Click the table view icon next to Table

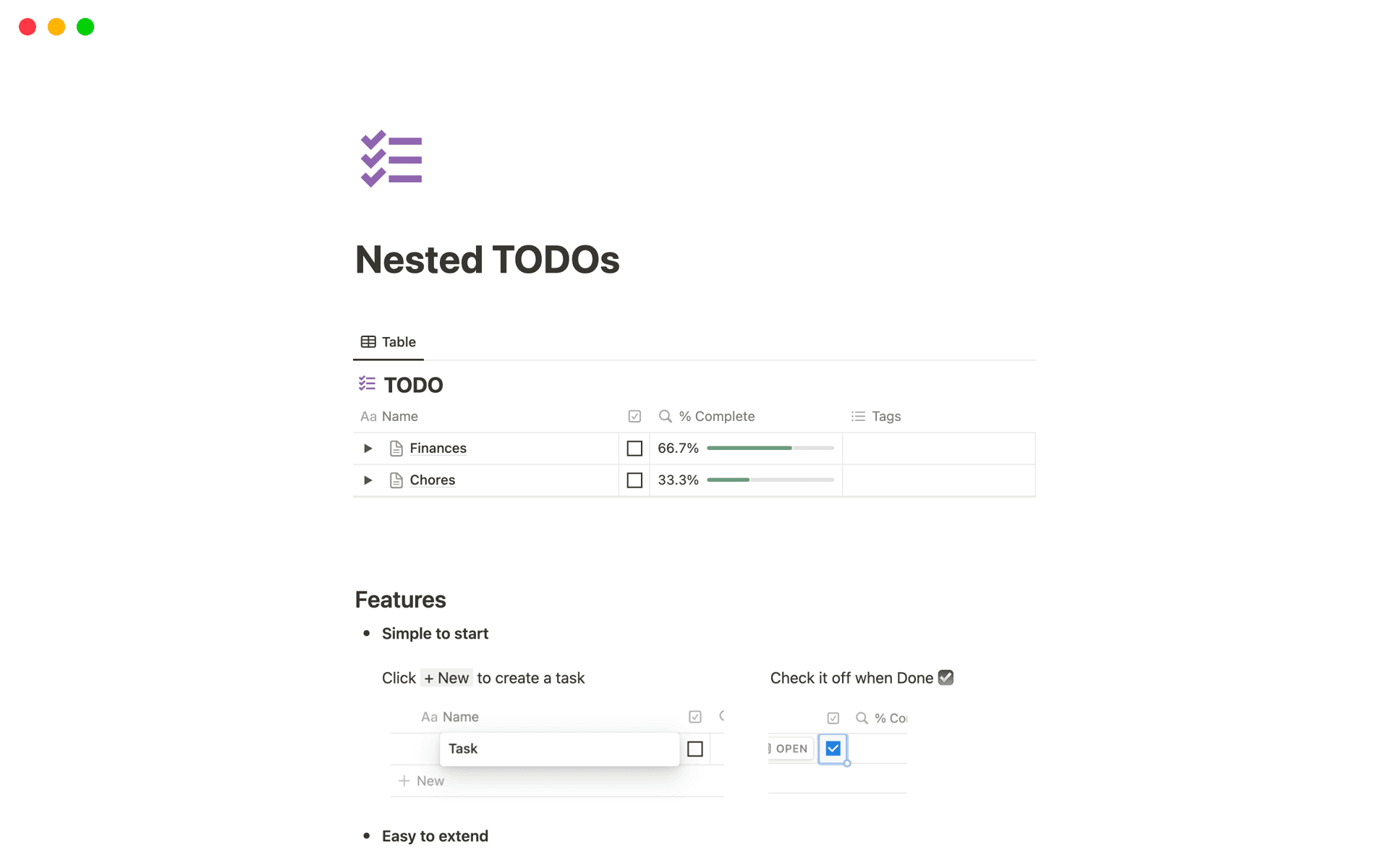368,341
